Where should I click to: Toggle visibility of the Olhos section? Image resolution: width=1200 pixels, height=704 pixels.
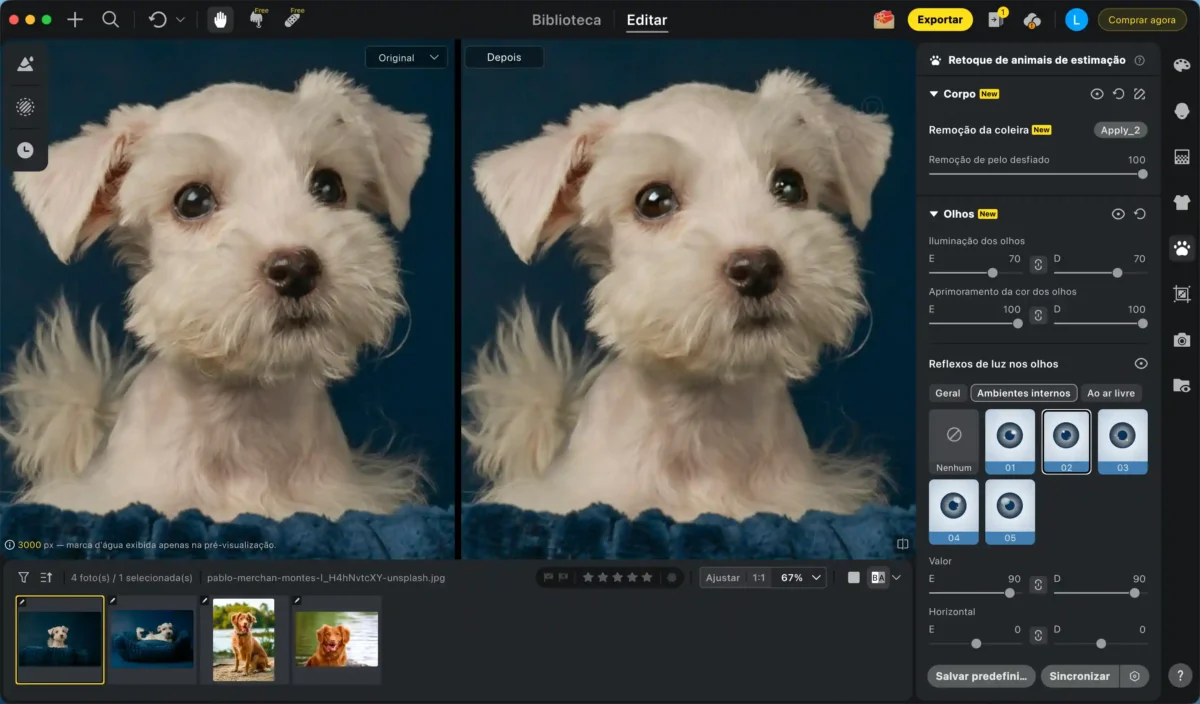[x=1118, y=214]
